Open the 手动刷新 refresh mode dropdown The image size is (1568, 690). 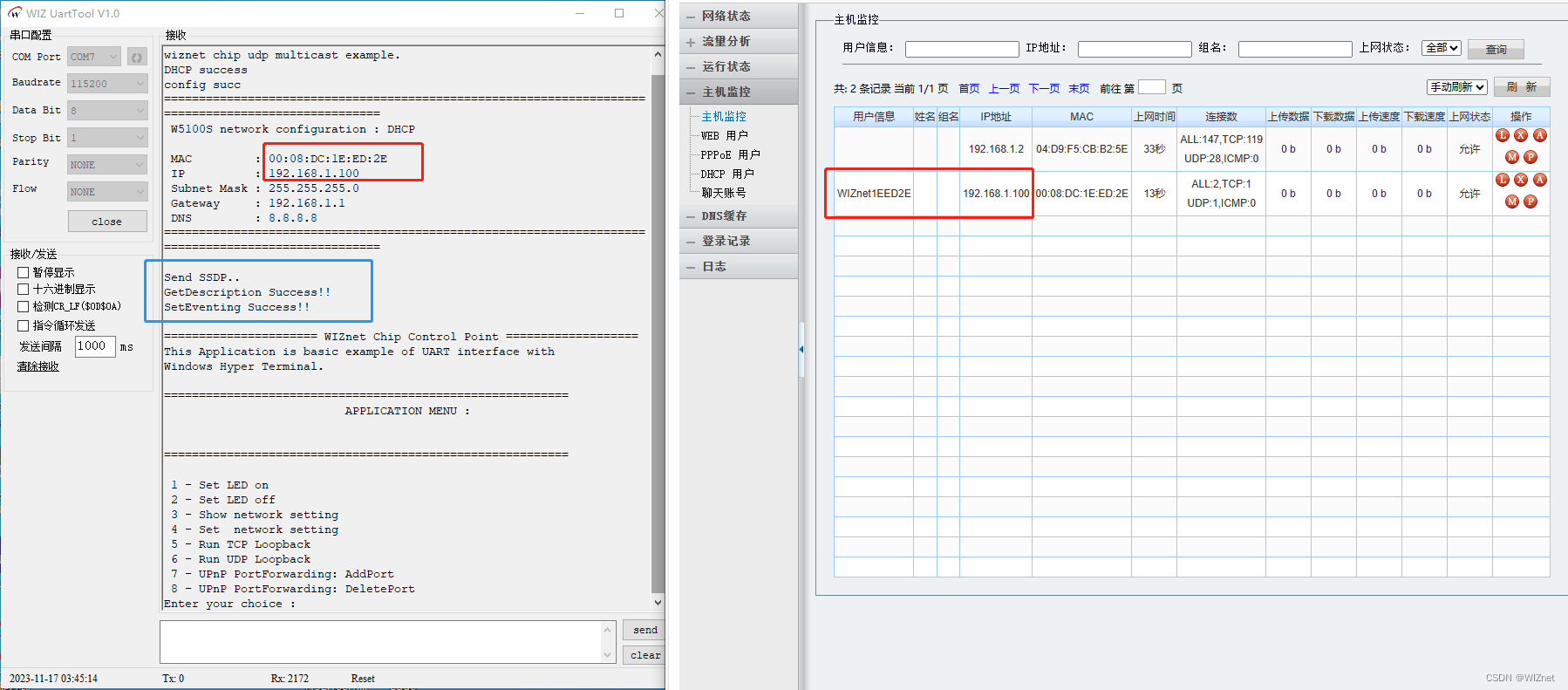point(1456,87)
